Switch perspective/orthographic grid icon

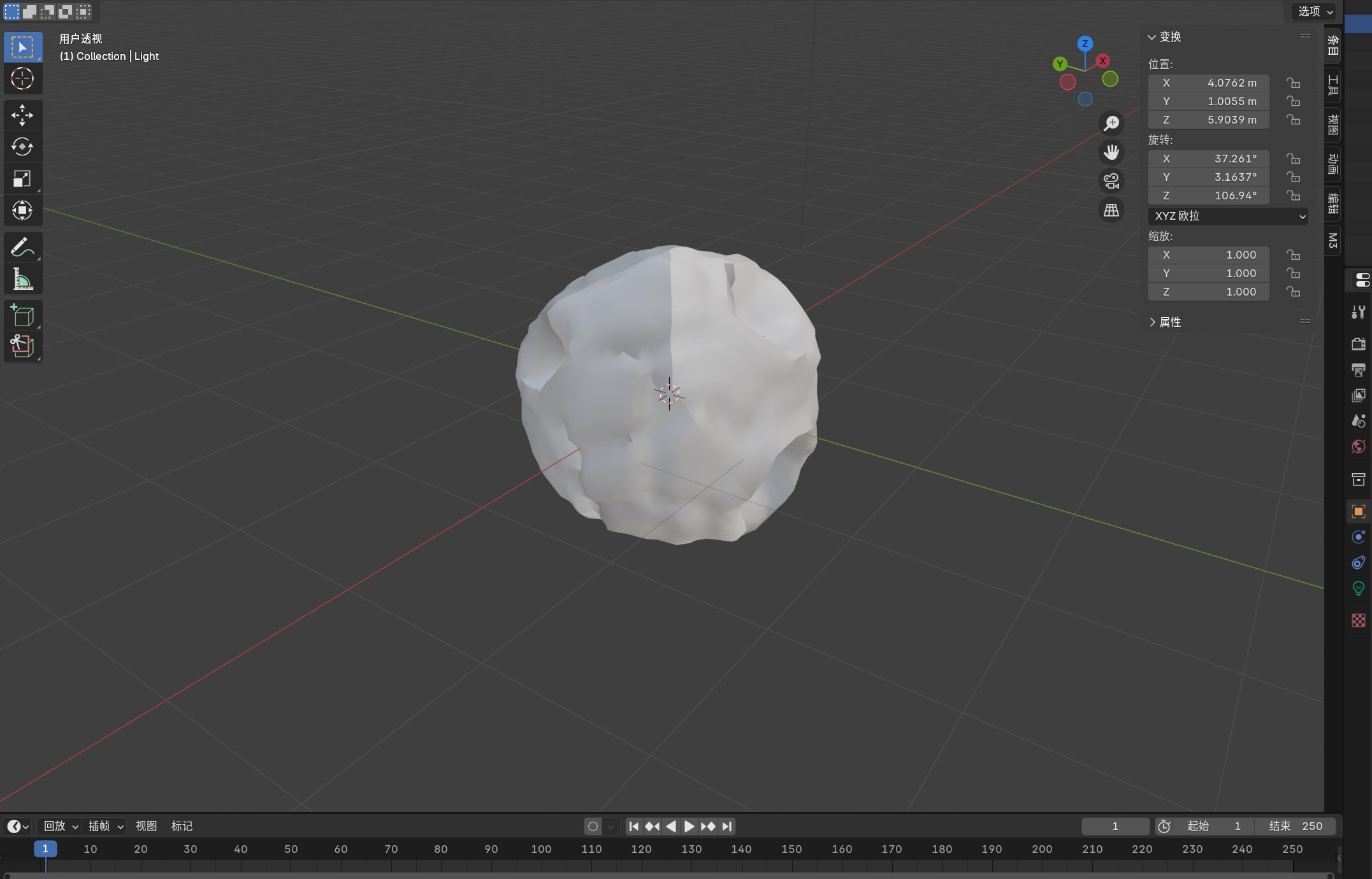pyautogui.click(x=1111, y=210)
